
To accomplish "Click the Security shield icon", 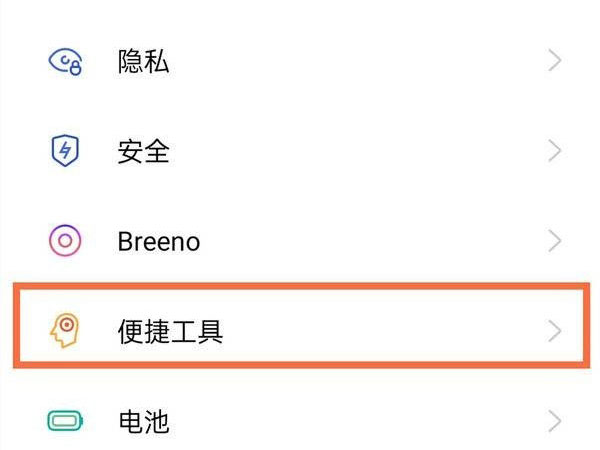I will 65,151.
